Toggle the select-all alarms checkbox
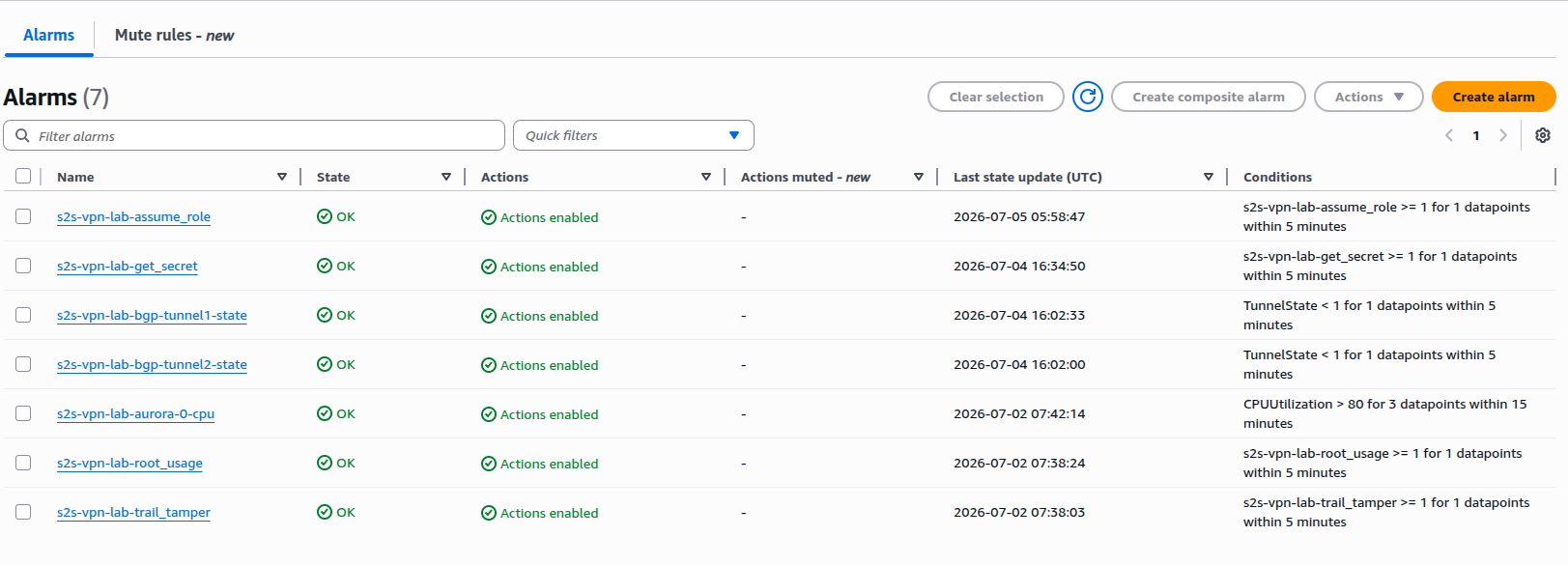 pos(23,176)
